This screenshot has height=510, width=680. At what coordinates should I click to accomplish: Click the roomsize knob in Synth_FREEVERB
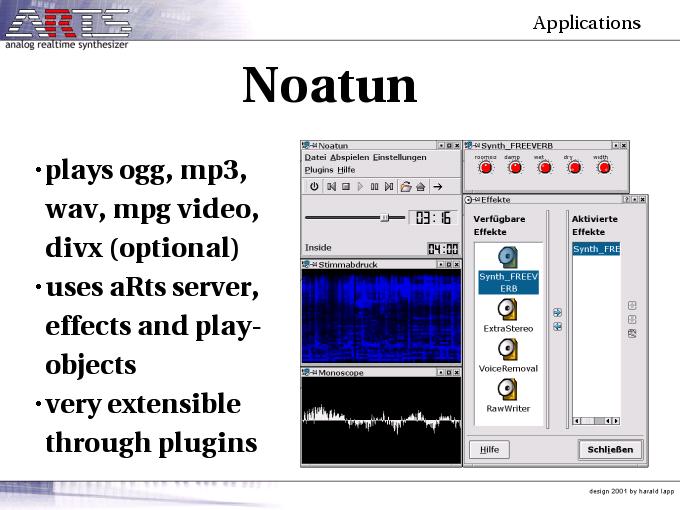(x=486, y=167)
